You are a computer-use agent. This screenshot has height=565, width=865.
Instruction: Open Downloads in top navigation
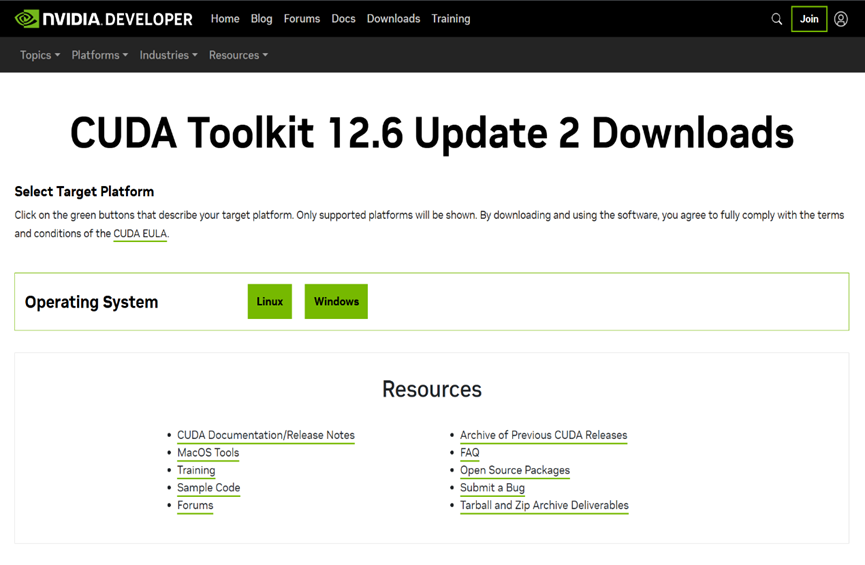point(393,19)
